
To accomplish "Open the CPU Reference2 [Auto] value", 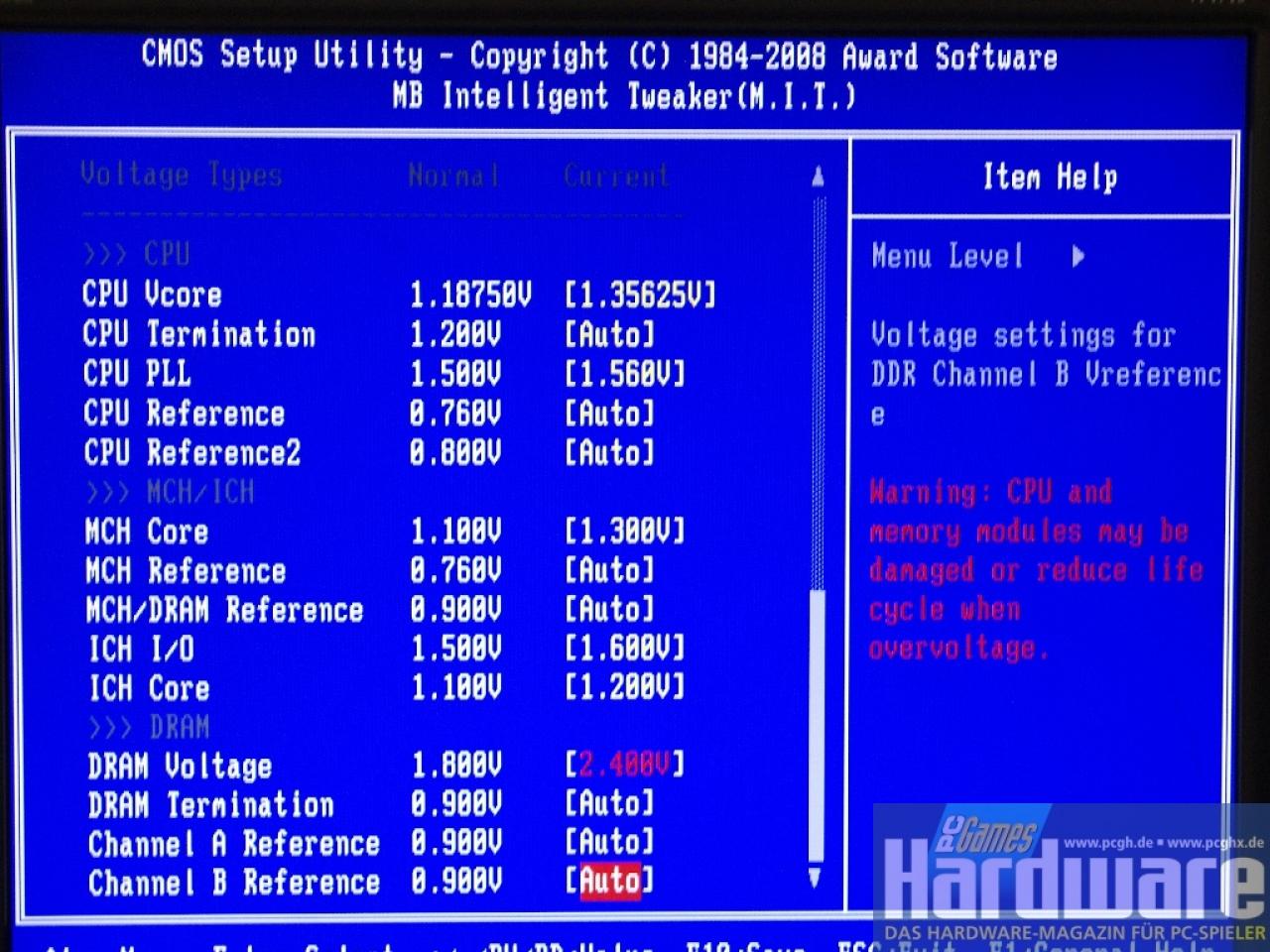I will coord(609,452).
